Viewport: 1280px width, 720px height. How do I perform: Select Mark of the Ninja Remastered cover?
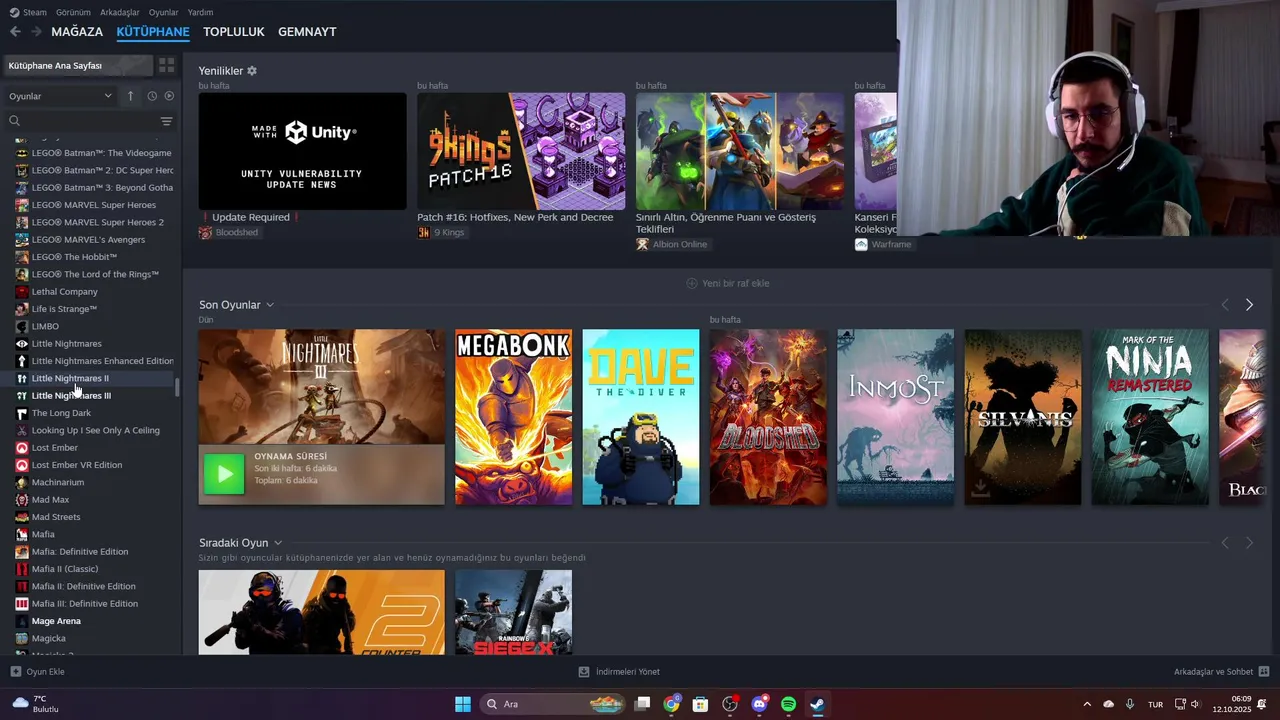tap(1150, 417)
